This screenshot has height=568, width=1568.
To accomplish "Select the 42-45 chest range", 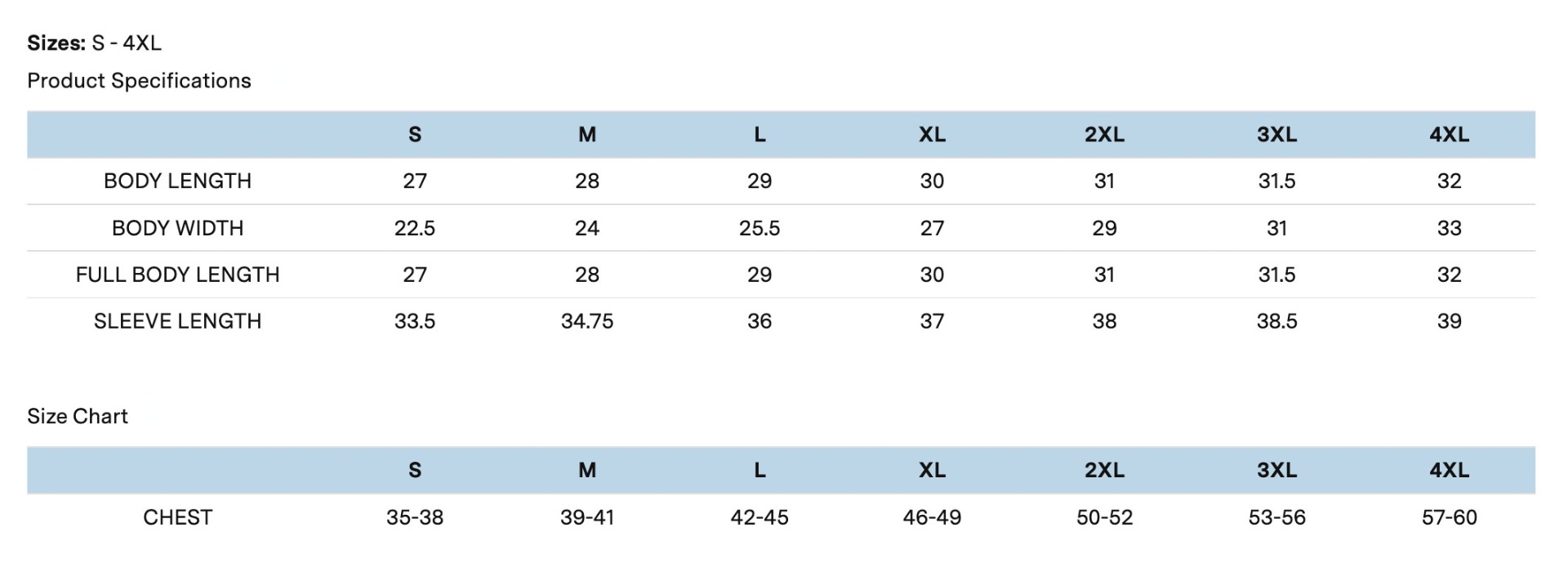I will 759,517.
